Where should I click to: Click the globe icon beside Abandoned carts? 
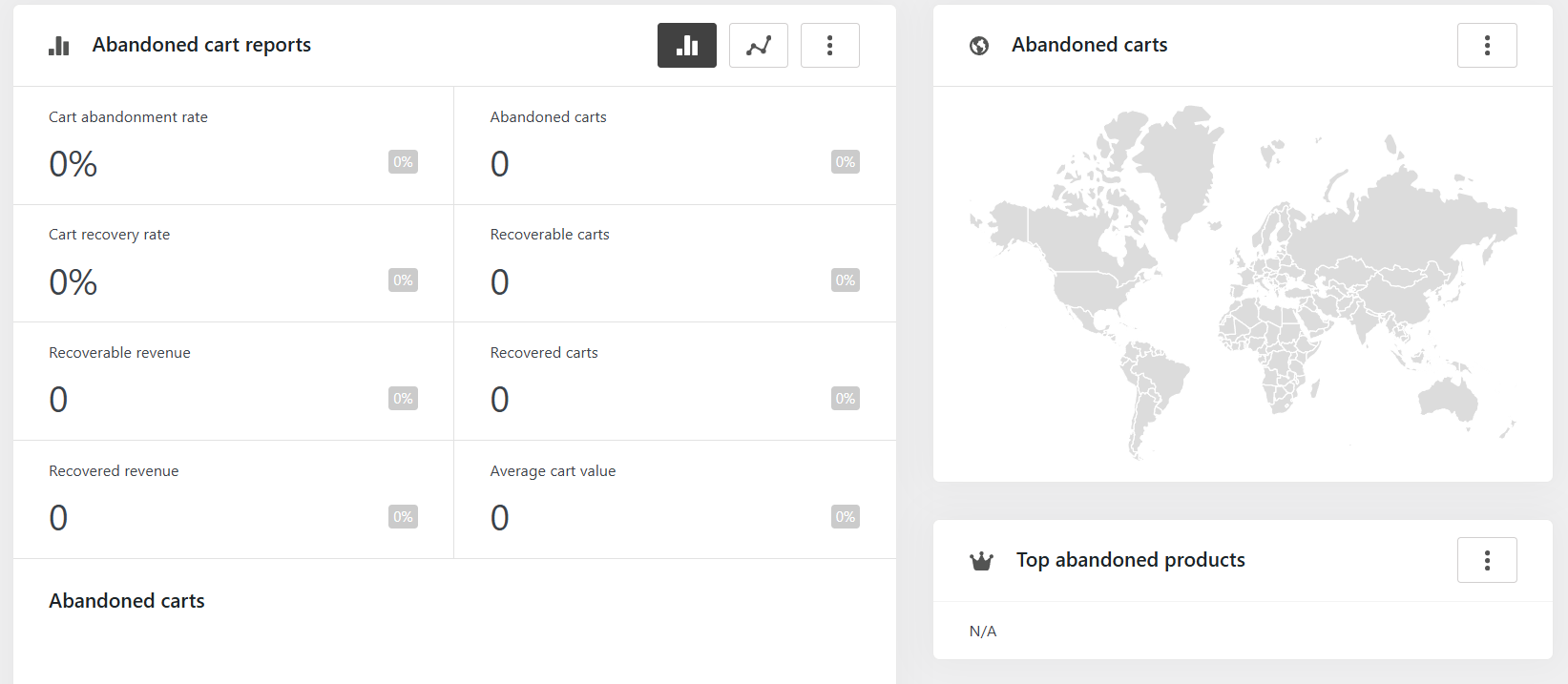point(979,46)
